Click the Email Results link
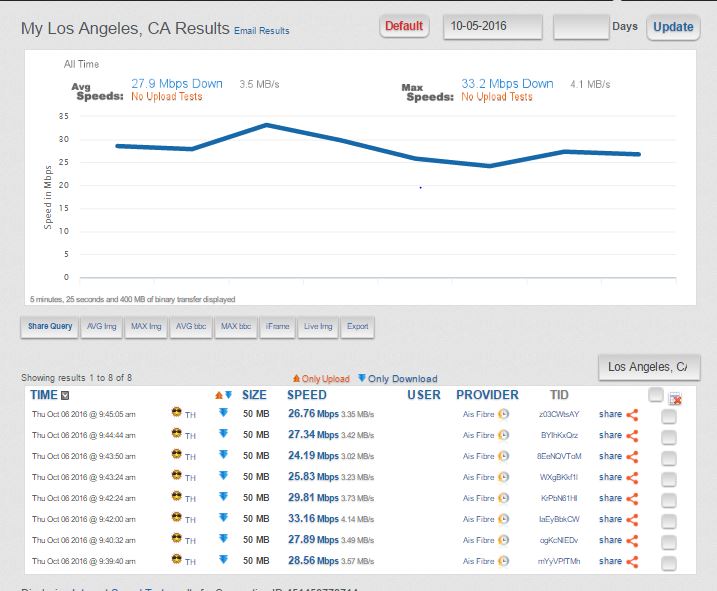Screen dimensions: 717x591 pyautogui.click(x=262, y=31)
